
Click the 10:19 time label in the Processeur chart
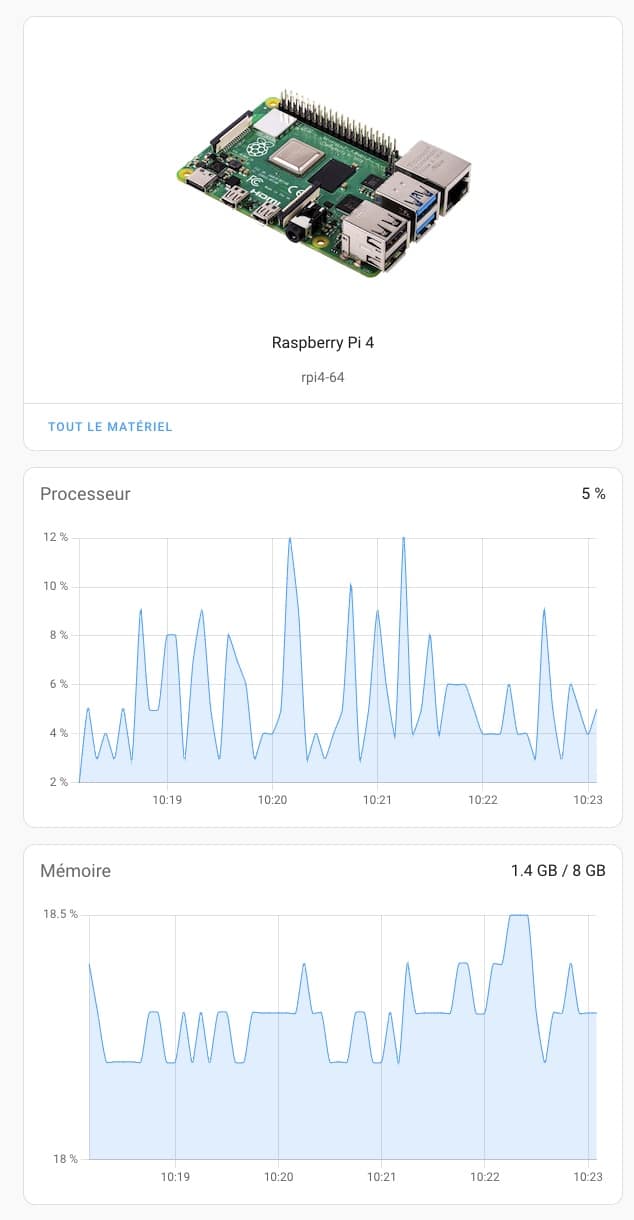(167, 800)
